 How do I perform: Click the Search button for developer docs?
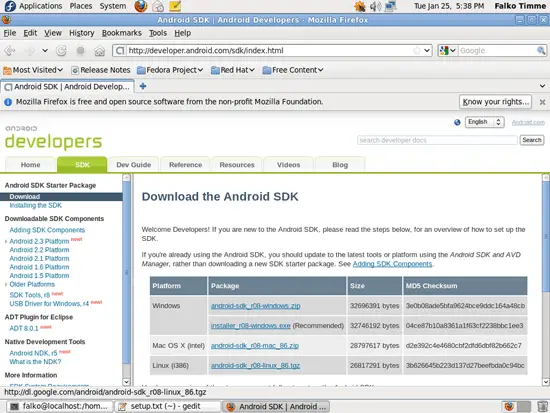[532, 140]
